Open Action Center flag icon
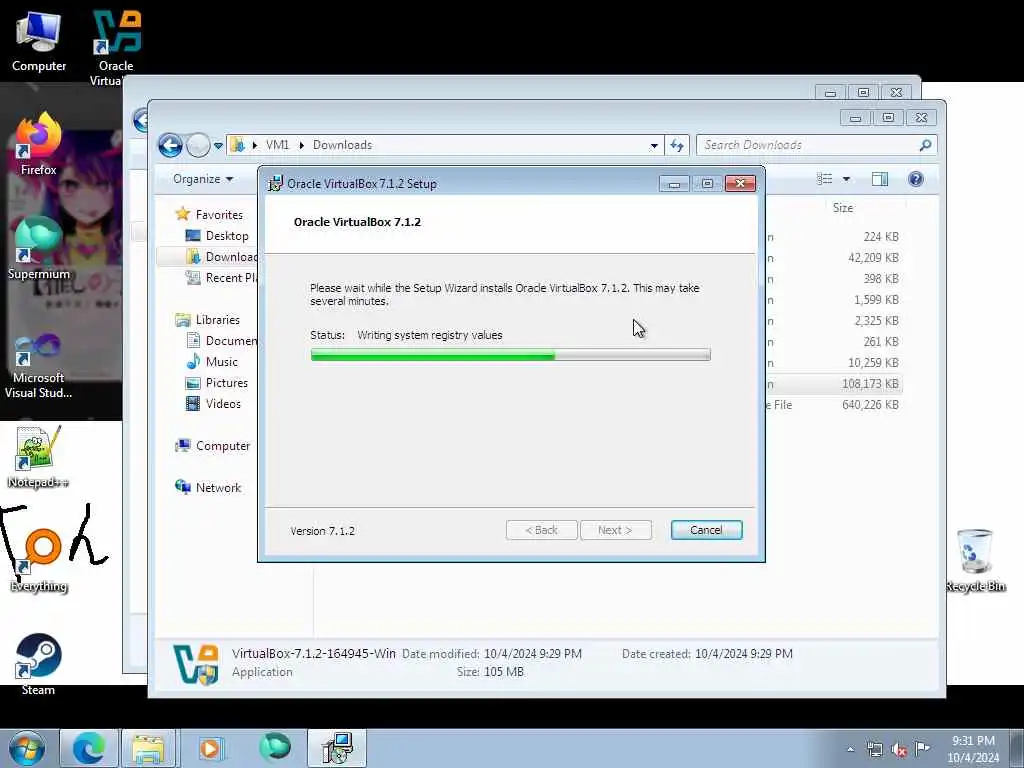The width and height of the screenshot is (1024, 768). (x=922, y=748)
